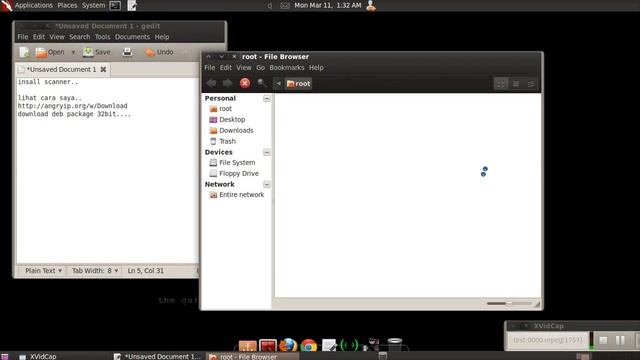Select the root path button
The width and height of the screenshot is (640, 360).
(x=298, y=83)
